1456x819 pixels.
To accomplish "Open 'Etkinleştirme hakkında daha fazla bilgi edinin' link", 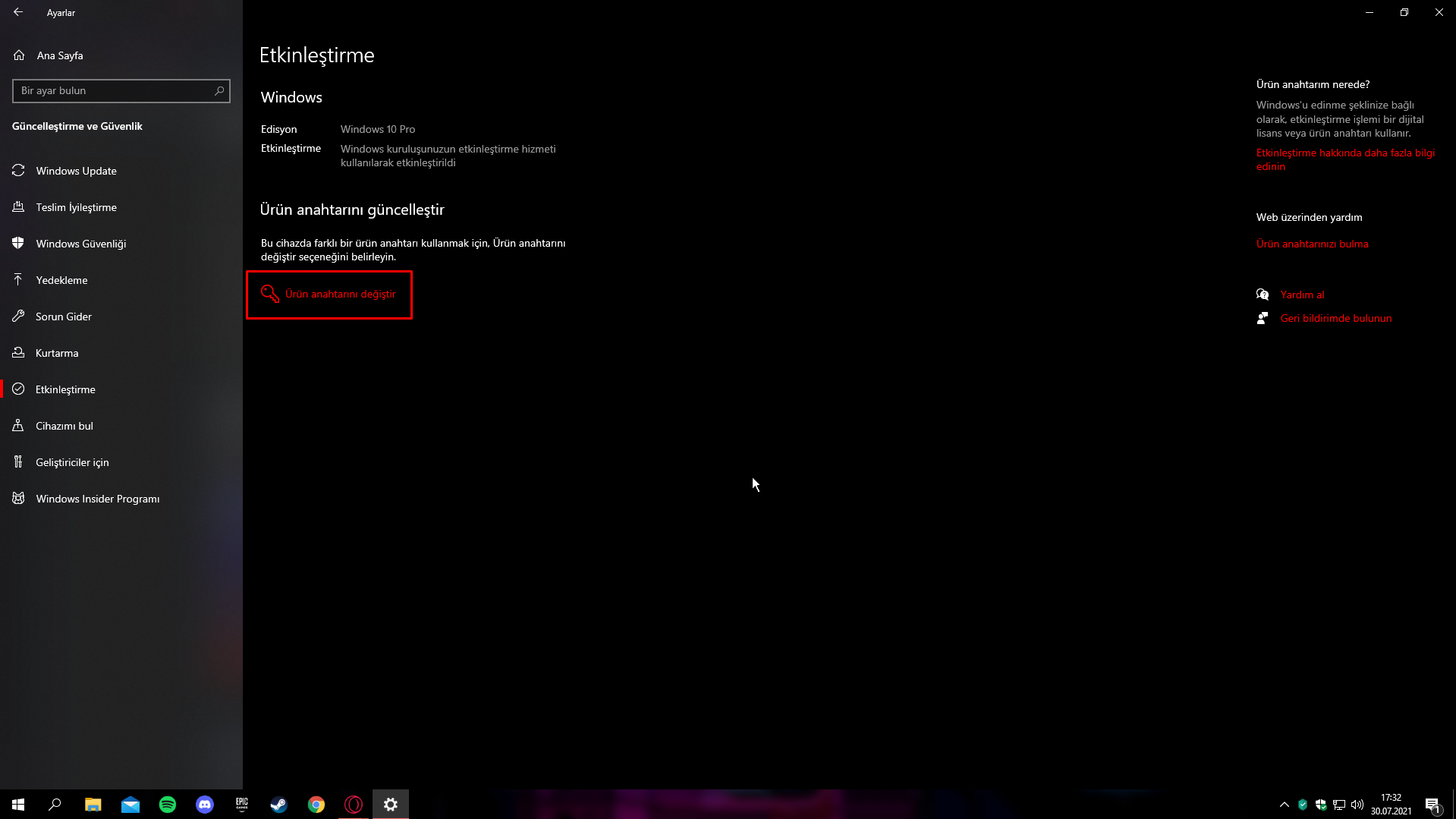I will pyautogui.click(x=1345, y=159).
